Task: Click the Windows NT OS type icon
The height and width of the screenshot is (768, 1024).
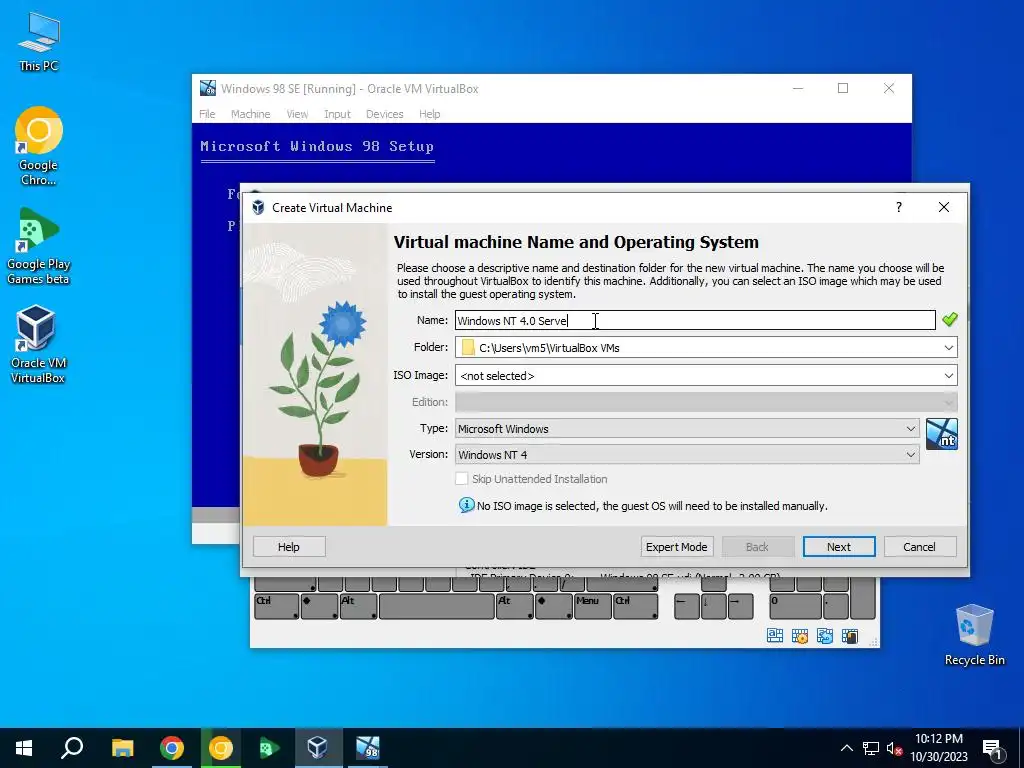Action: [x=942, y=434]
